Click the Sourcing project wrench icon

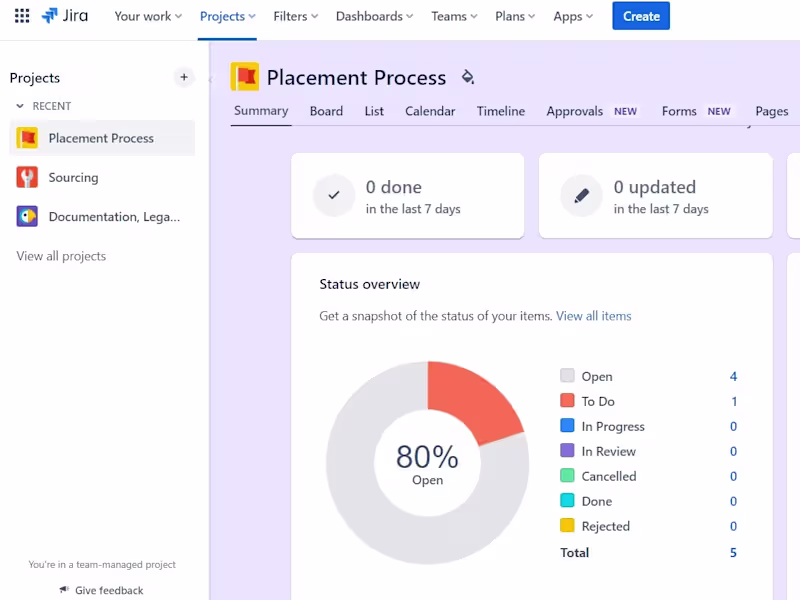[27, 177]
